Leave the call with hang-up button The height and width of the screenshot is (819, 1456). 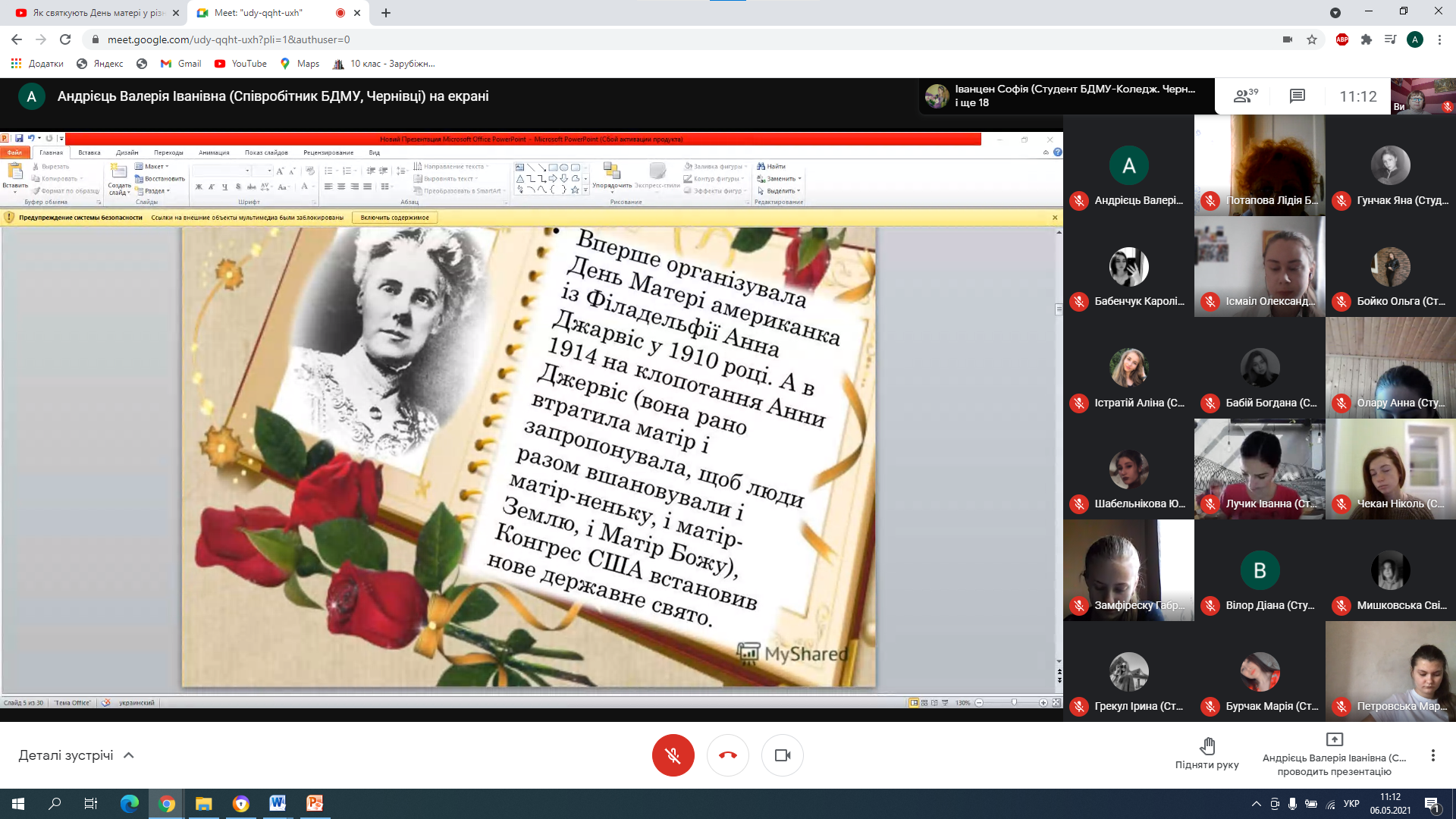point(728,755)
